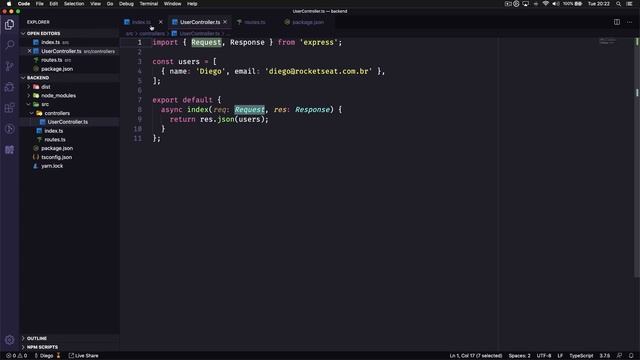640x360 pixels.
Task: Click the Diego user status bar item
Action: pyautogui.click(x=47, y=356)
